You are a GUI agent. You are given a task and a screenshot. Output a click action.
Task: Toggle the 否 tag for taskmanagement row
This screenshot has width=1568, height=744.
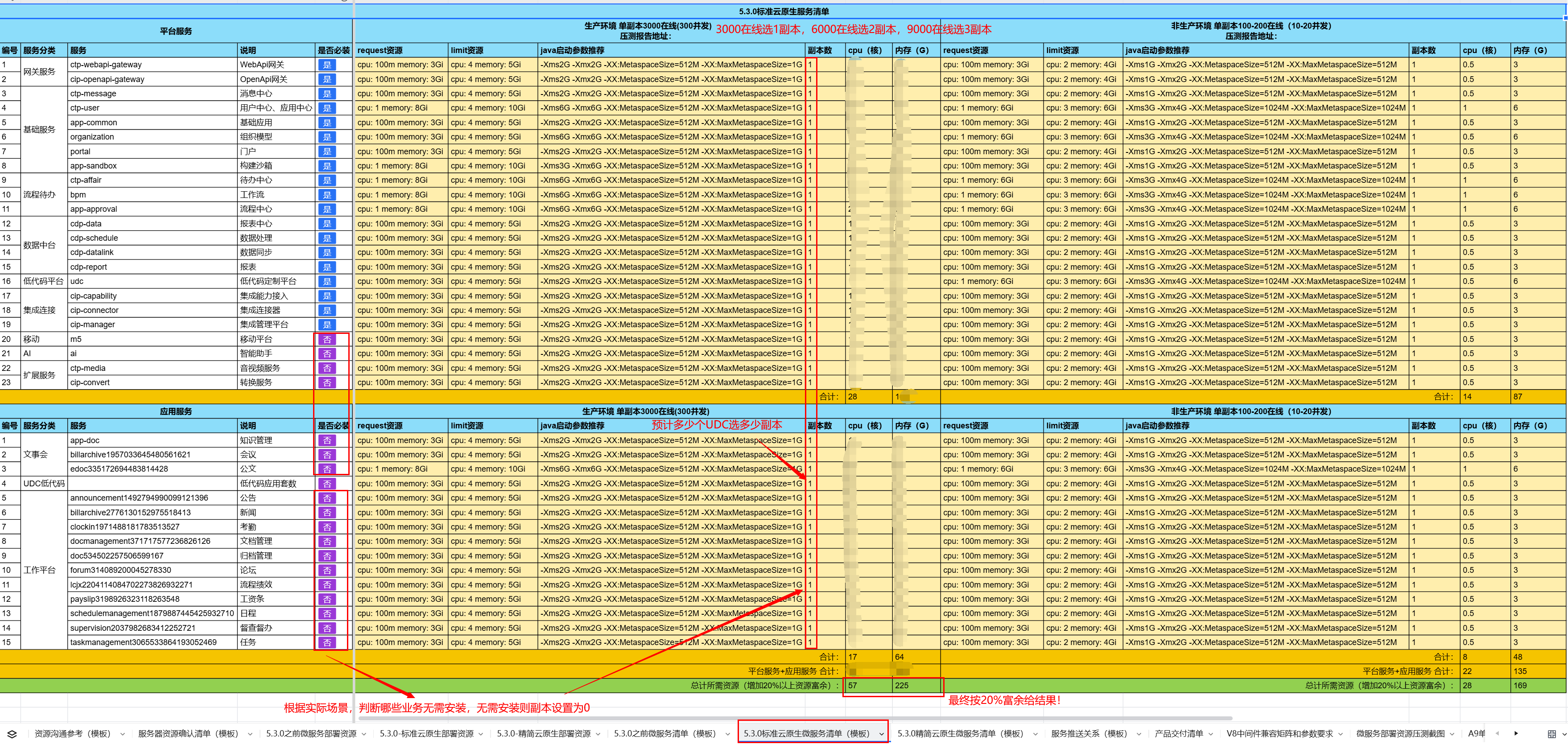pyautogui.click(x=327, y=643)
